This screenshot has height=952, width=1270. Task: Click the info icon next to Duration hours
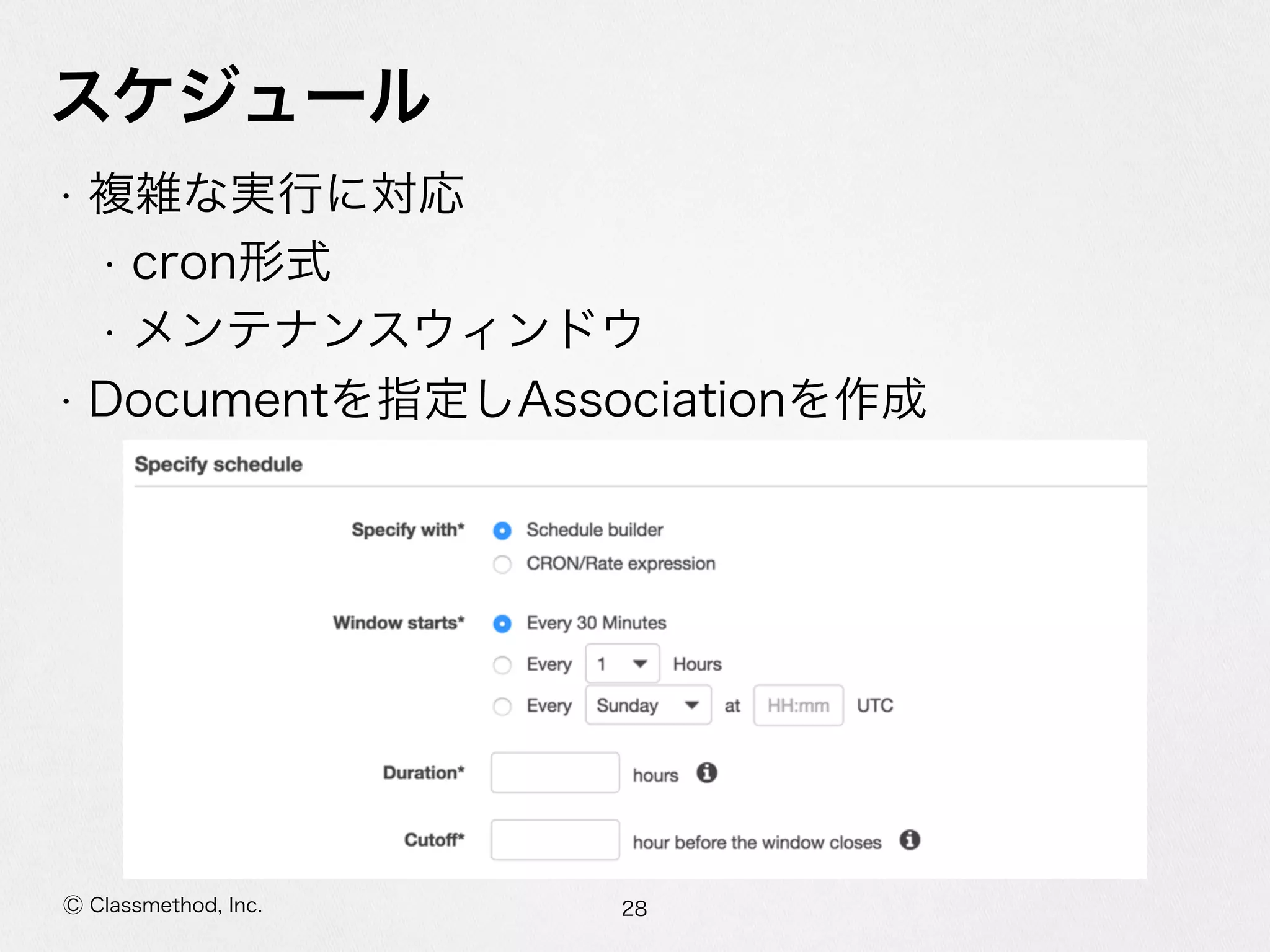(x=706, y=773)
